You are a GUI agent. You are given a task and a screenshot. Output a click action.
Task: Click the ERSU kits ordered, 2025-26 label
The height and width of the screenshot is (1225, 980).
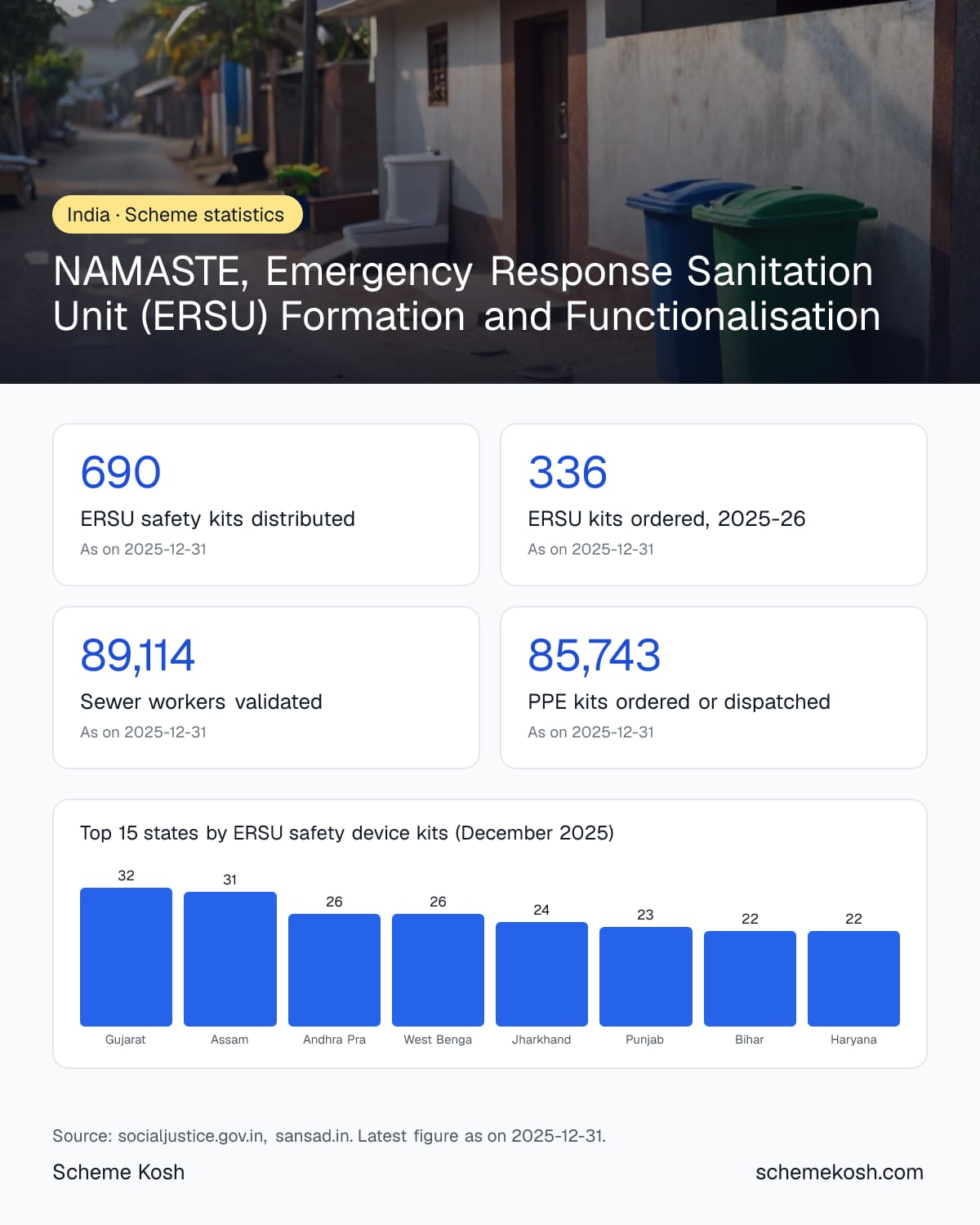pyautogui.click(x=666, y=519)
